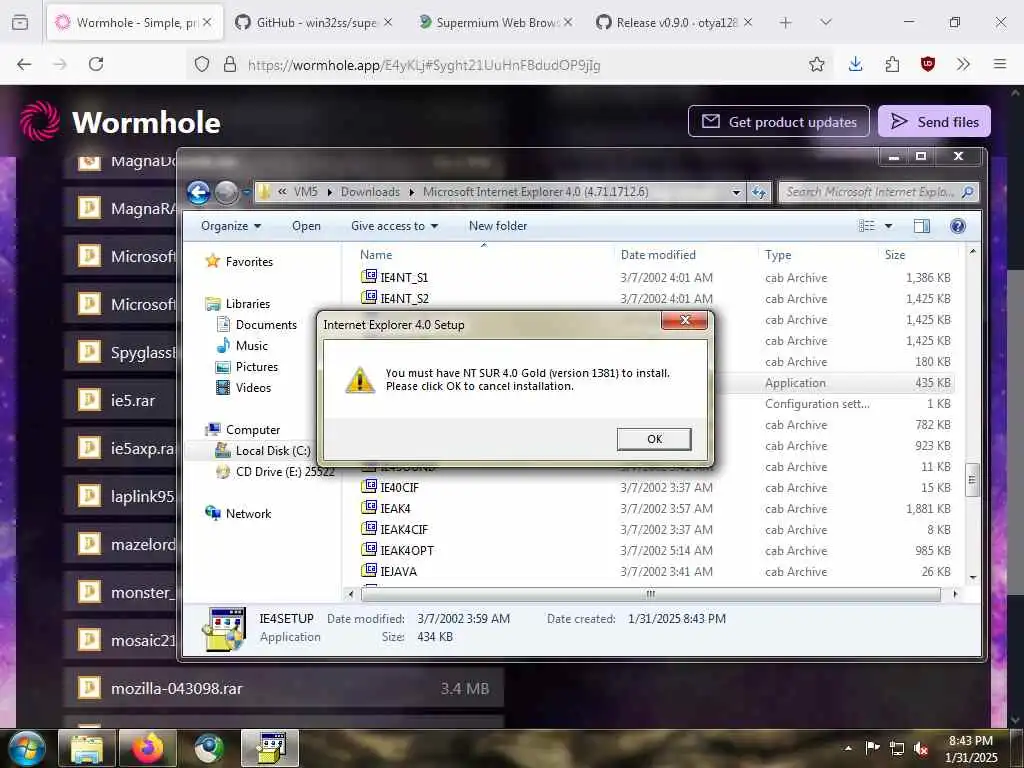The width and height of the screenshot is (1024, 768).
Task: Bookmark this page with star icon
Action: click(x=816, y=64)
